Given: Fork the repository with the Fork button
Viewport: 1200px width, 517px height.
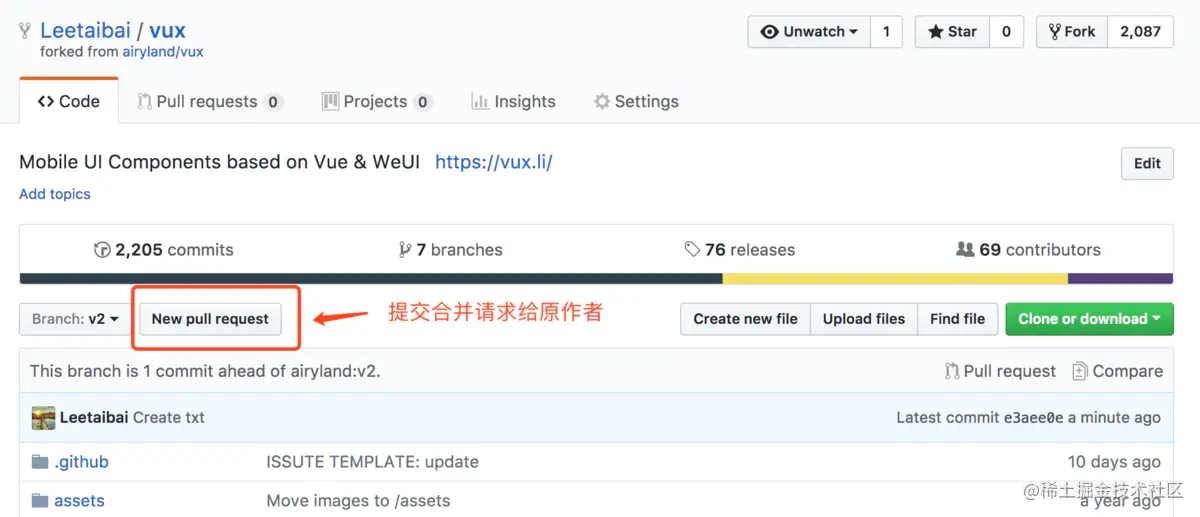Looking at the screenshot, I should click(1071, 32).
